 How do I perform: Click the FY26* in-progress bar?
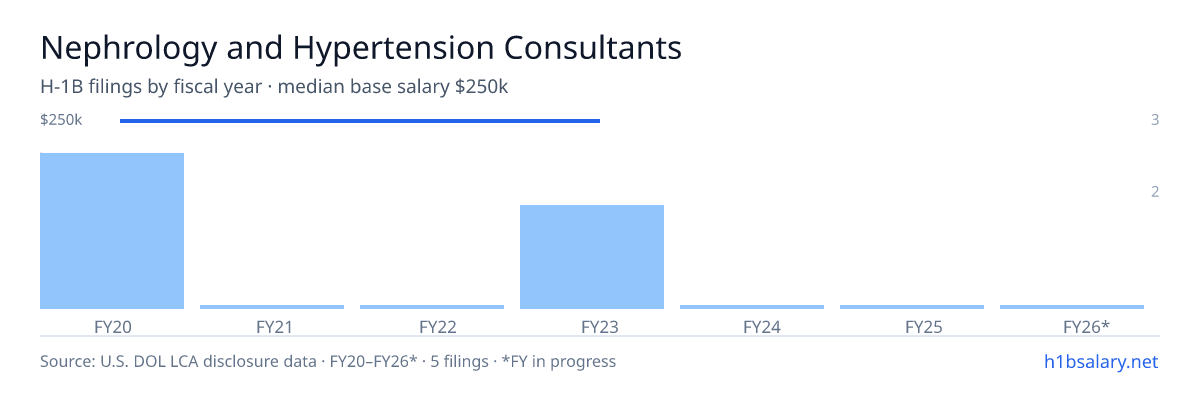[x=1072, y=307]
